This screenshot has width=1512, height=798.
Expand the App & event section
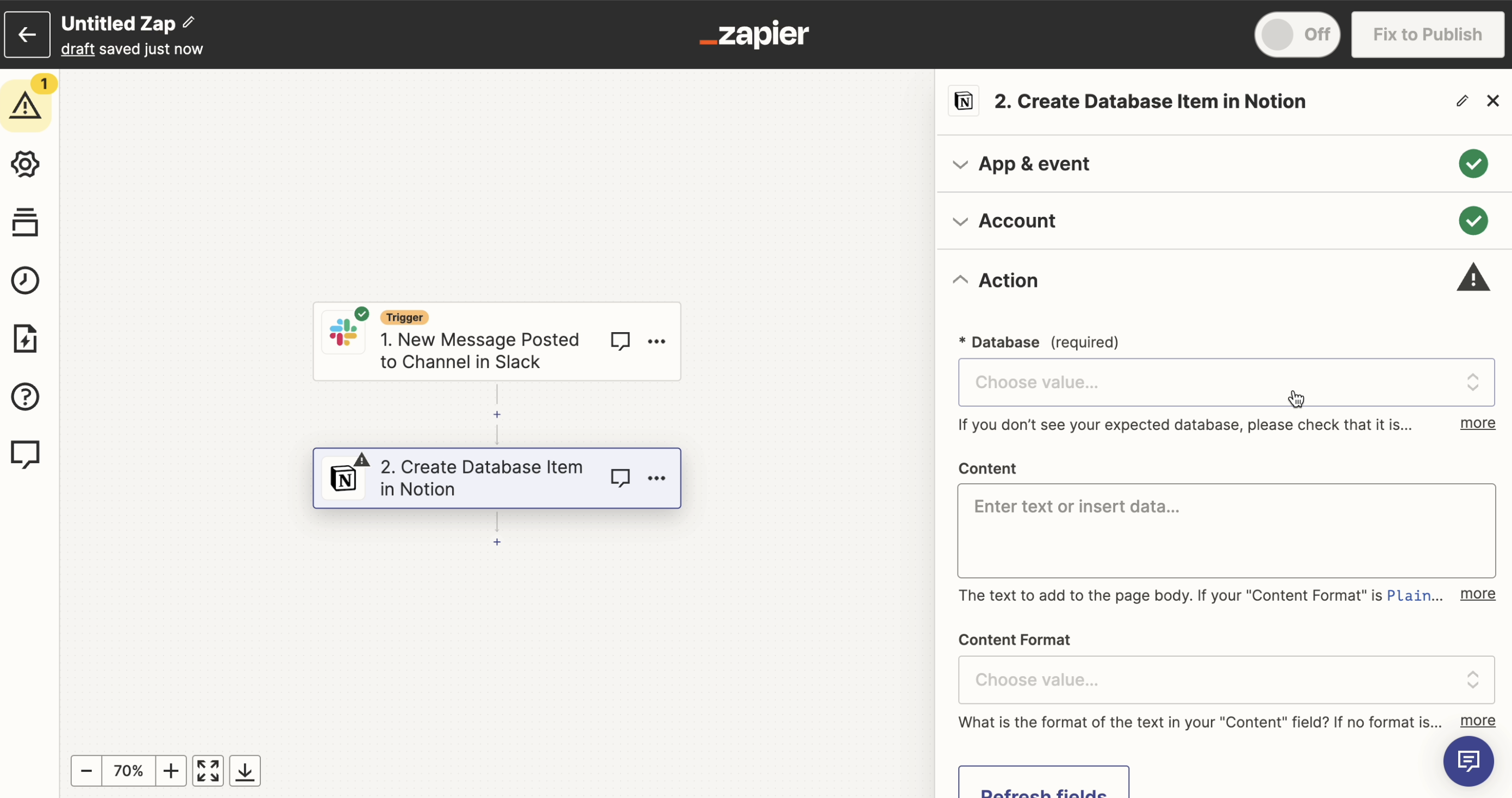(x=1033, y=164)
